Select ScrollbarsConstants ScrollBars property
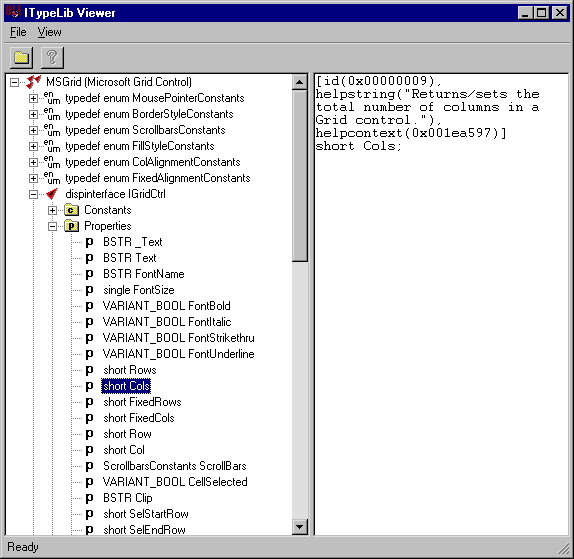The height and width of the screenshot is (559, 574). (175, 466)
